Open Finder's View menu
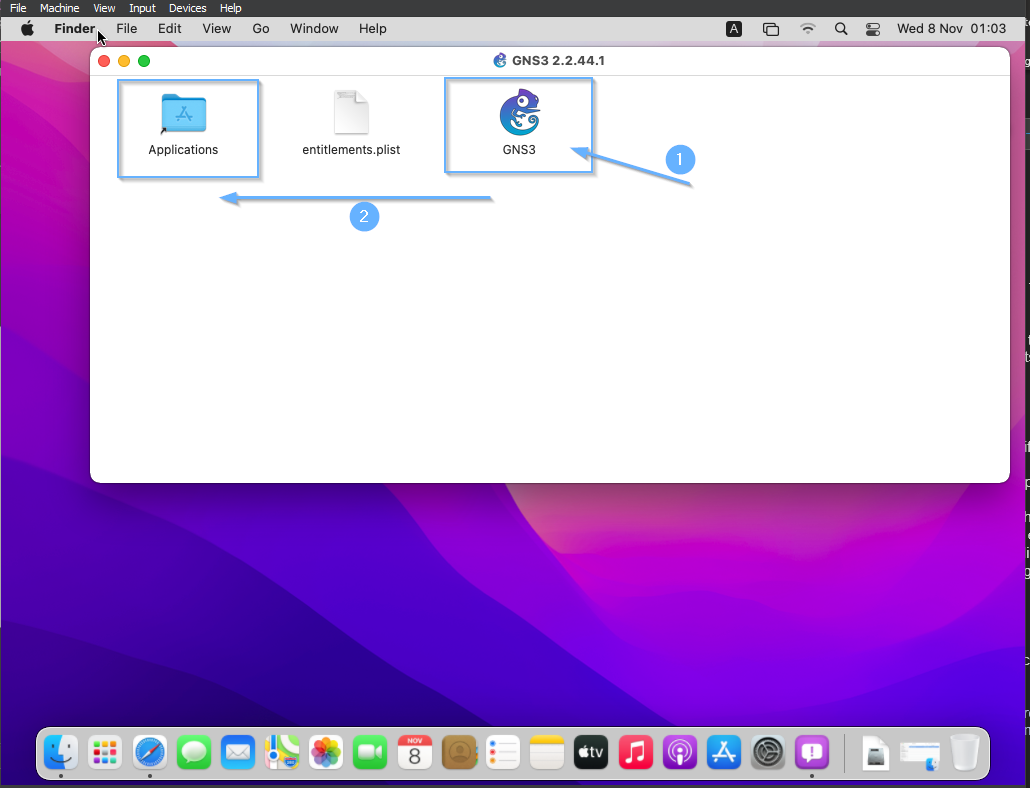 pyautogui.click(x=217, y=29)
